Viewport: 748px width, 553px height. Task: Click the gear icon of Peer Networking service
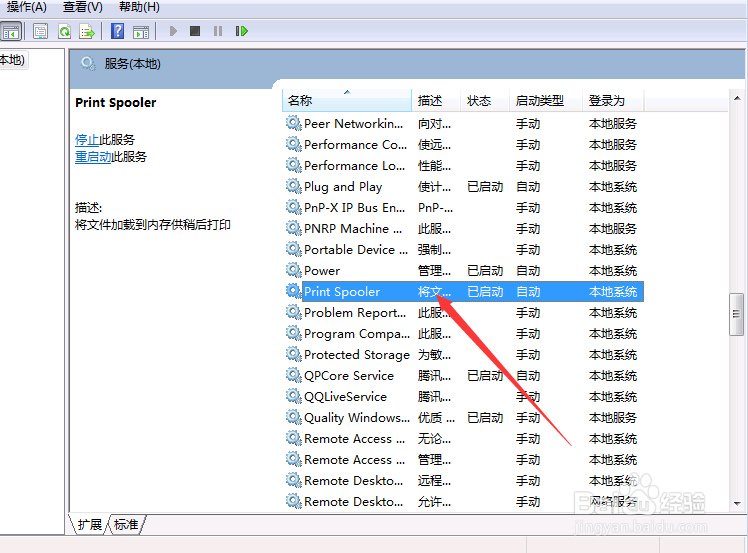(x=293, y=123)
